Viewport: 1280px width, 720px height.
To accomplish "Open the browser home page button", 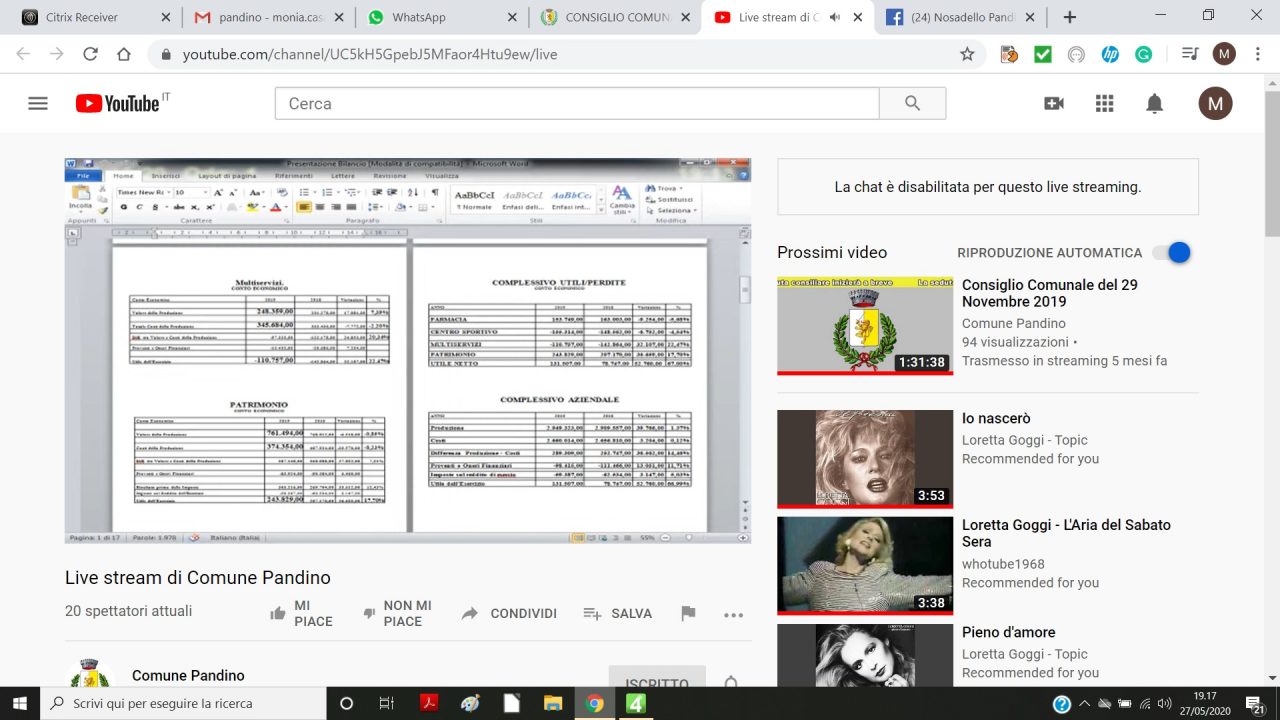I will pyautogui.click(x=124, y=55).
